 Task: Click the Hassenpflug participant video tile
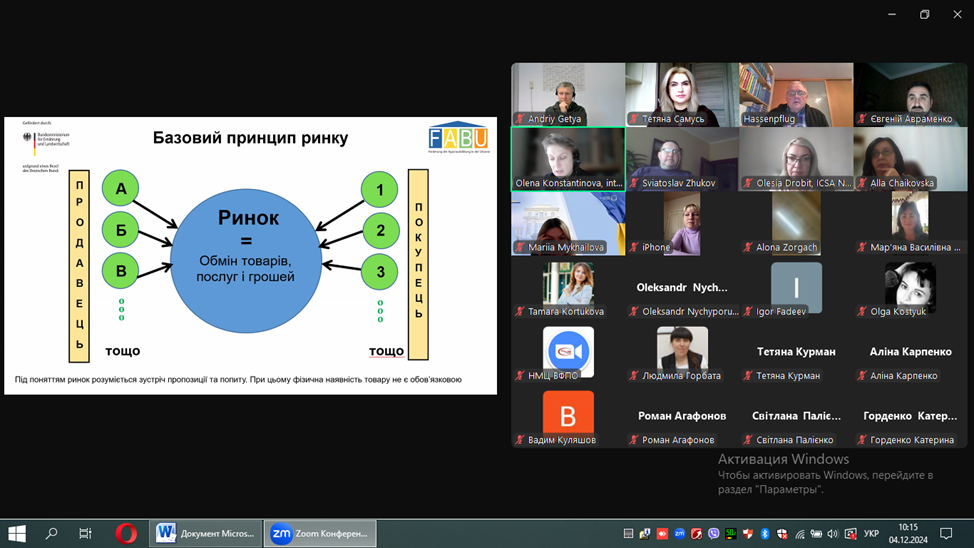[x=796, y=93]
